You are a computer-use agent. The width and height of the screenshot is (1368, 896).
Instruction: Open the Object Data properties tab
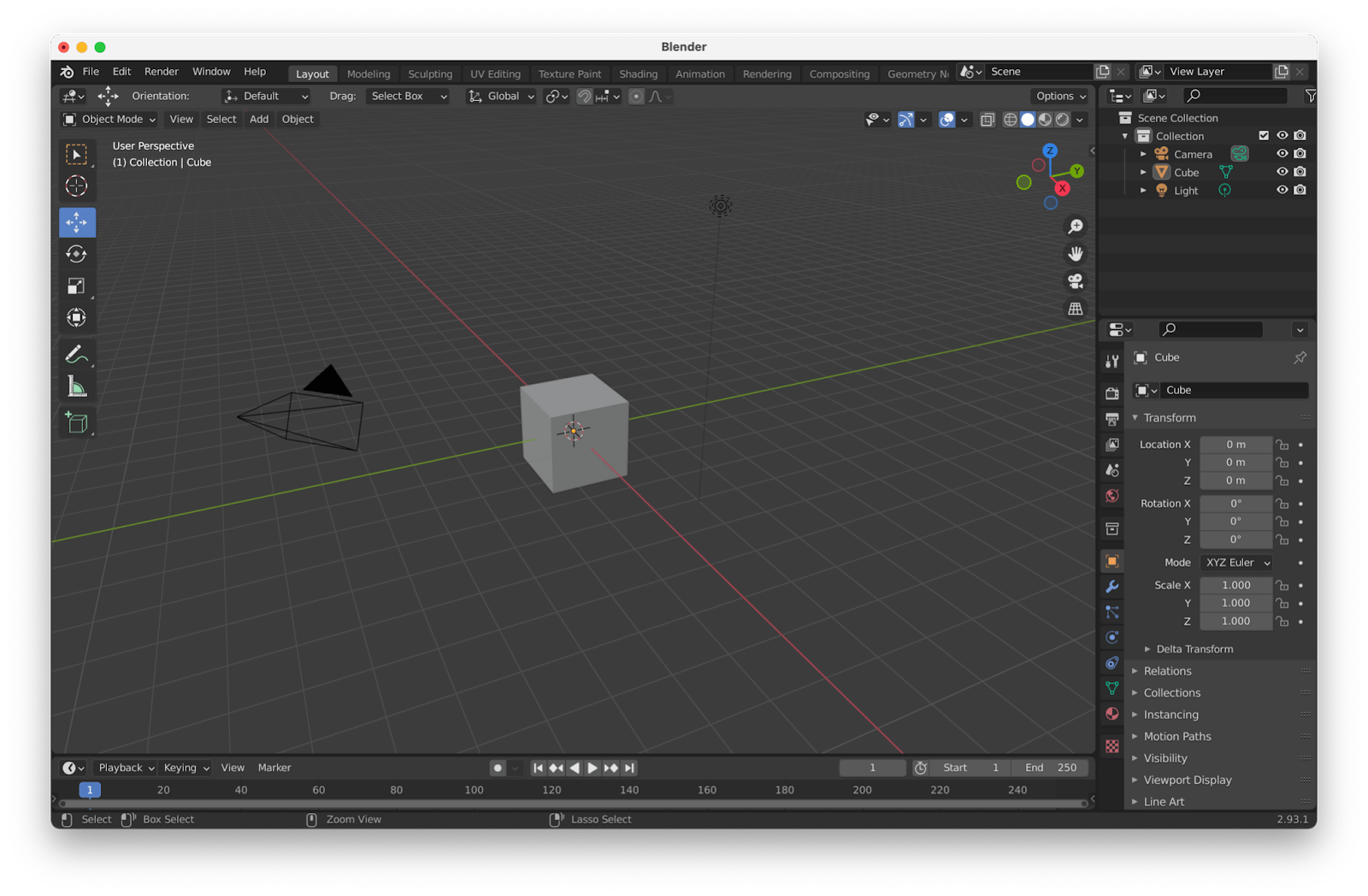[x=1112, y=688]
